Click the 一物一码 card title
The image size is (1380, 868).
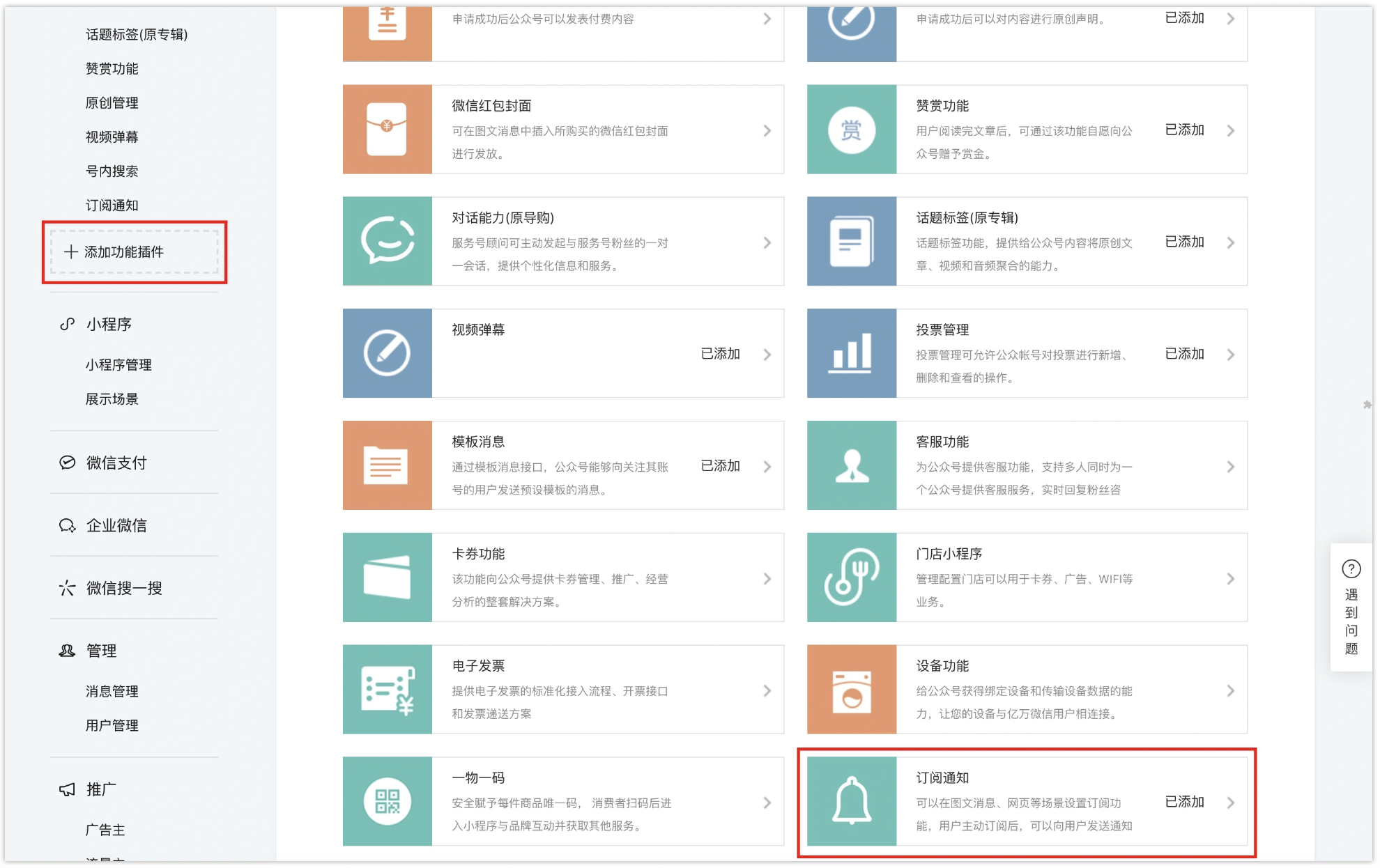pyautogui.click(x=478, y=777)
